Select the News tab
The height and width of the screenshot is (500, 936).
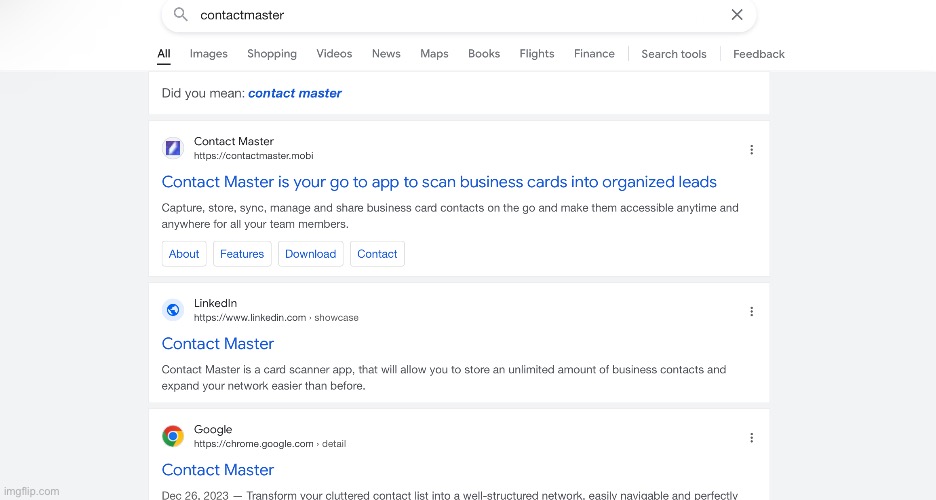tap(386, 54)
